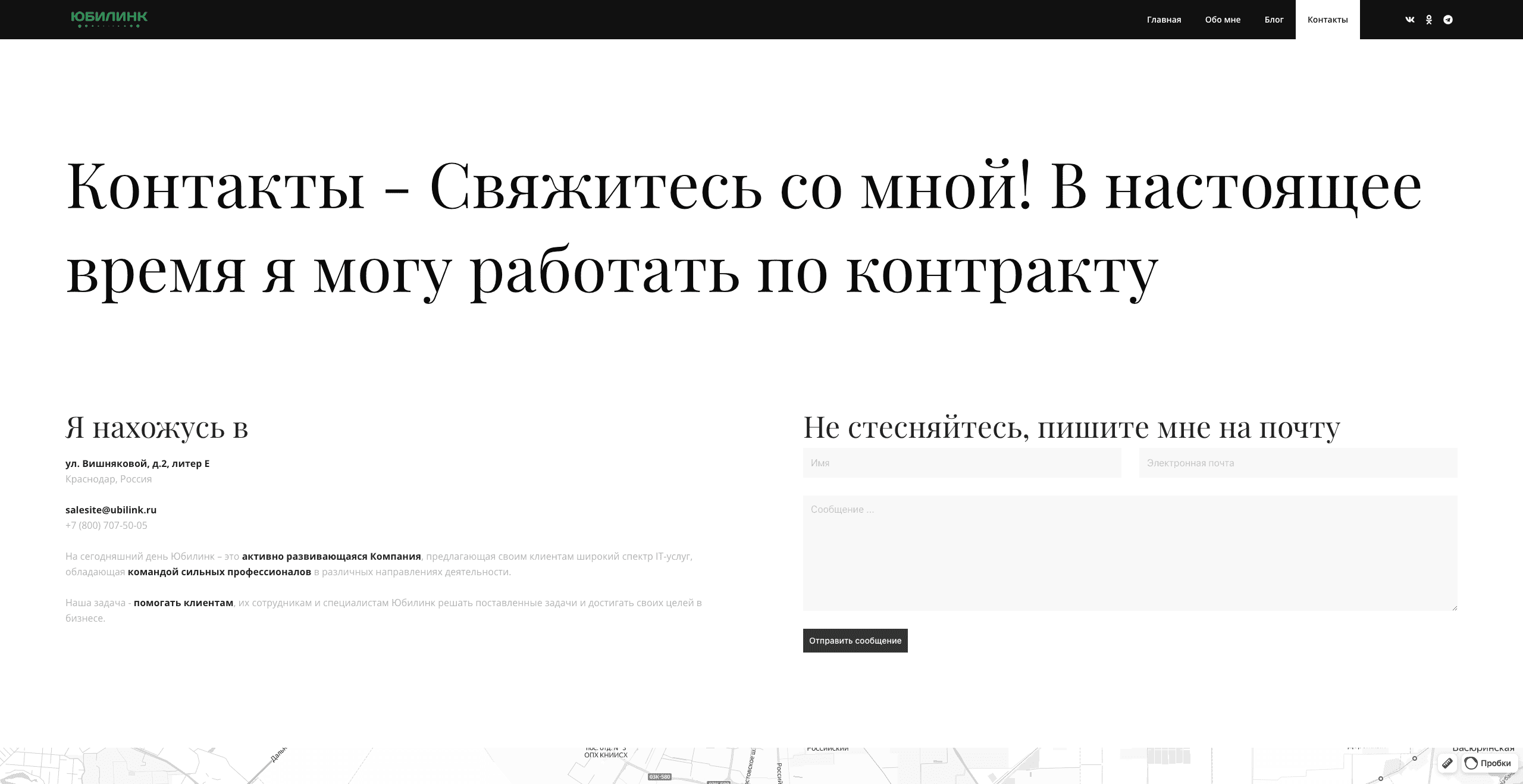Click the +7 (800) 707-50-05 phone number
This screenshot has width=1523, height=784.
tap(106, 525)
